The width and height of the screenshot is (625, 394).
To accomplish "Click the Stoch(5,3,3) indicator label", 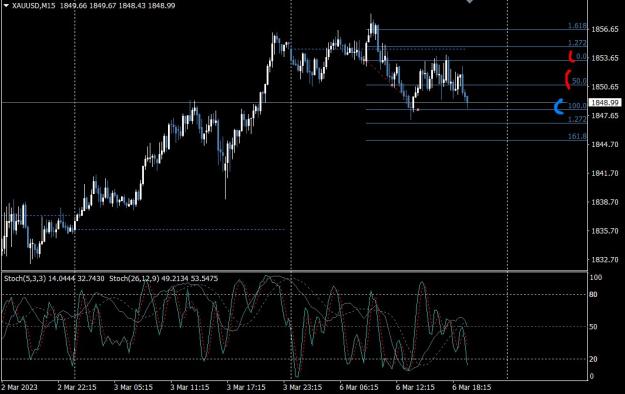I will tap(25, 279).
